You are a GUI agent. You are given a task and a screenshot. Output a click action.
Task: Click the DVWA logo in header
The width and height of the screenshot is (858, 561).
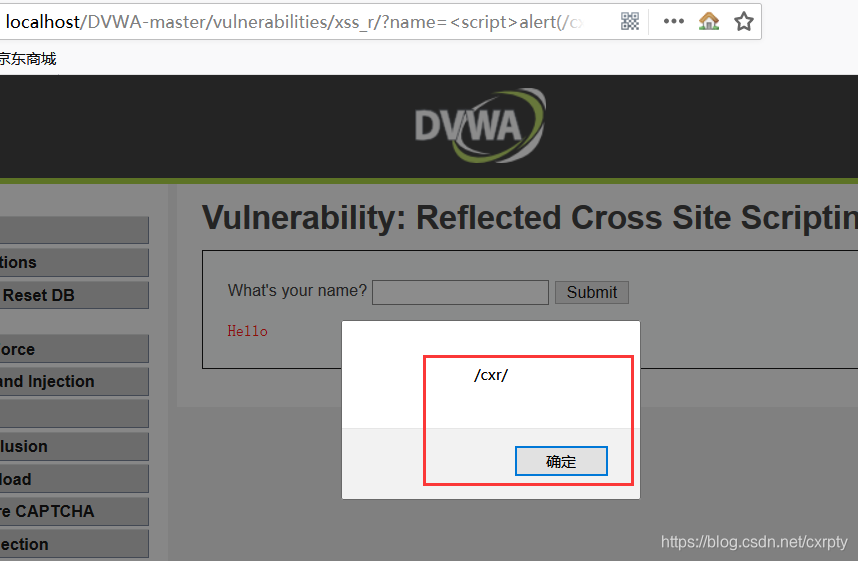click(480, 126)
